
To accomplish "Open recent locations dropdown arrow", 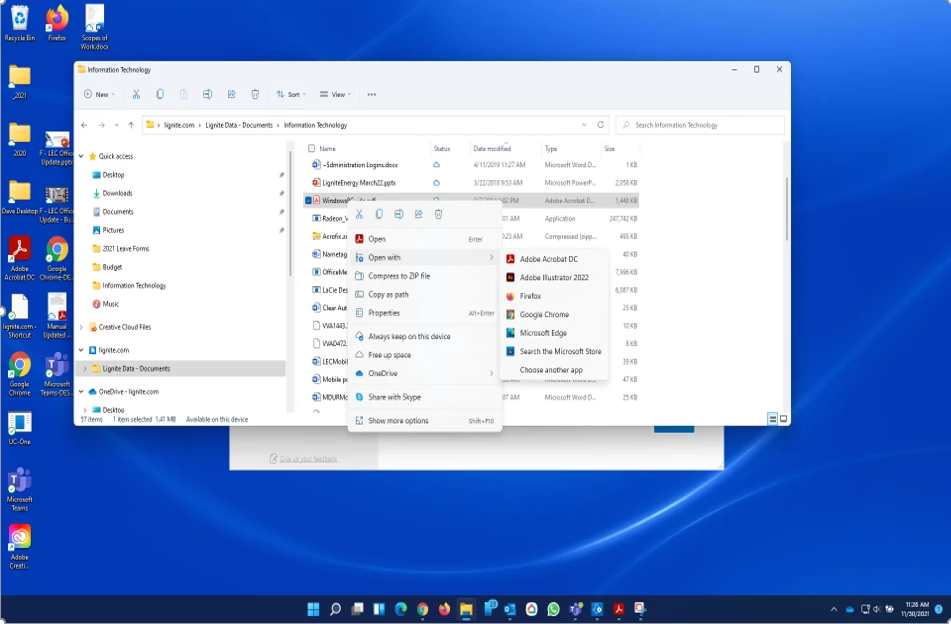I will click(116, 125).
